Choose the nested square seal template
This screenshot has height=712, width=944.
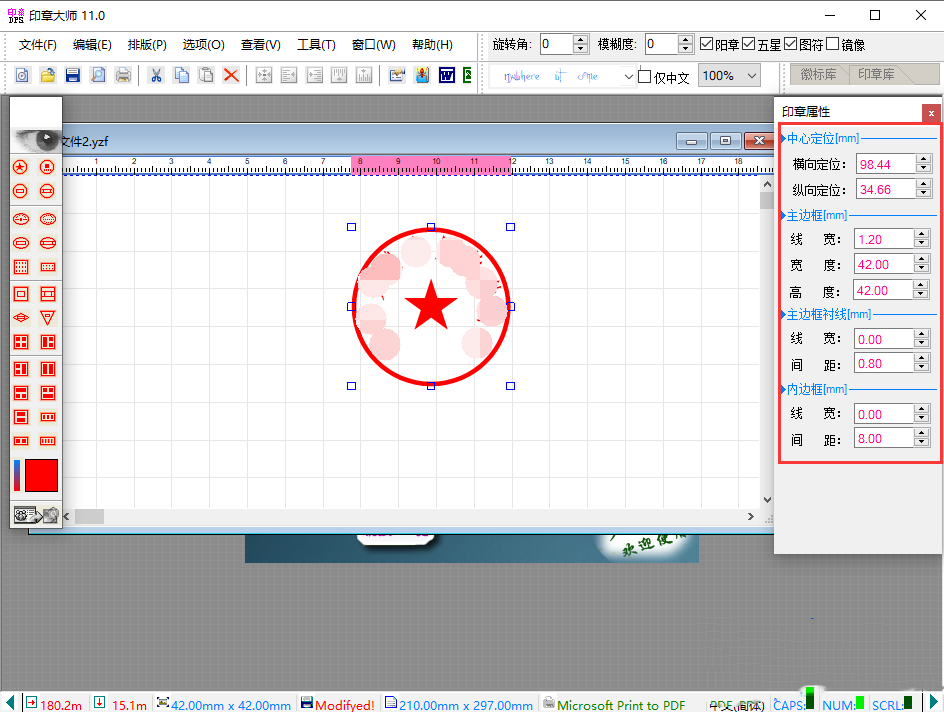point(20,294)
